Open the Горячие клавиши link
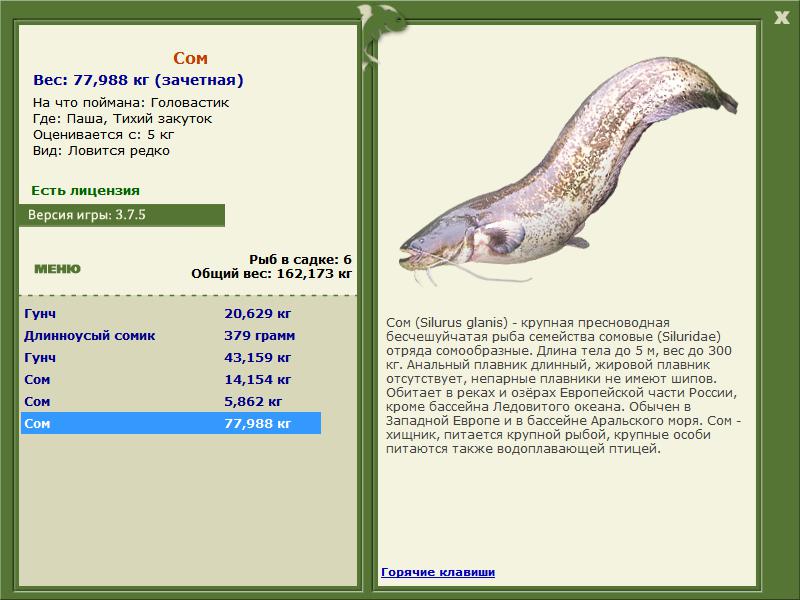Screen dimensions: 800x600 [437, 572]
